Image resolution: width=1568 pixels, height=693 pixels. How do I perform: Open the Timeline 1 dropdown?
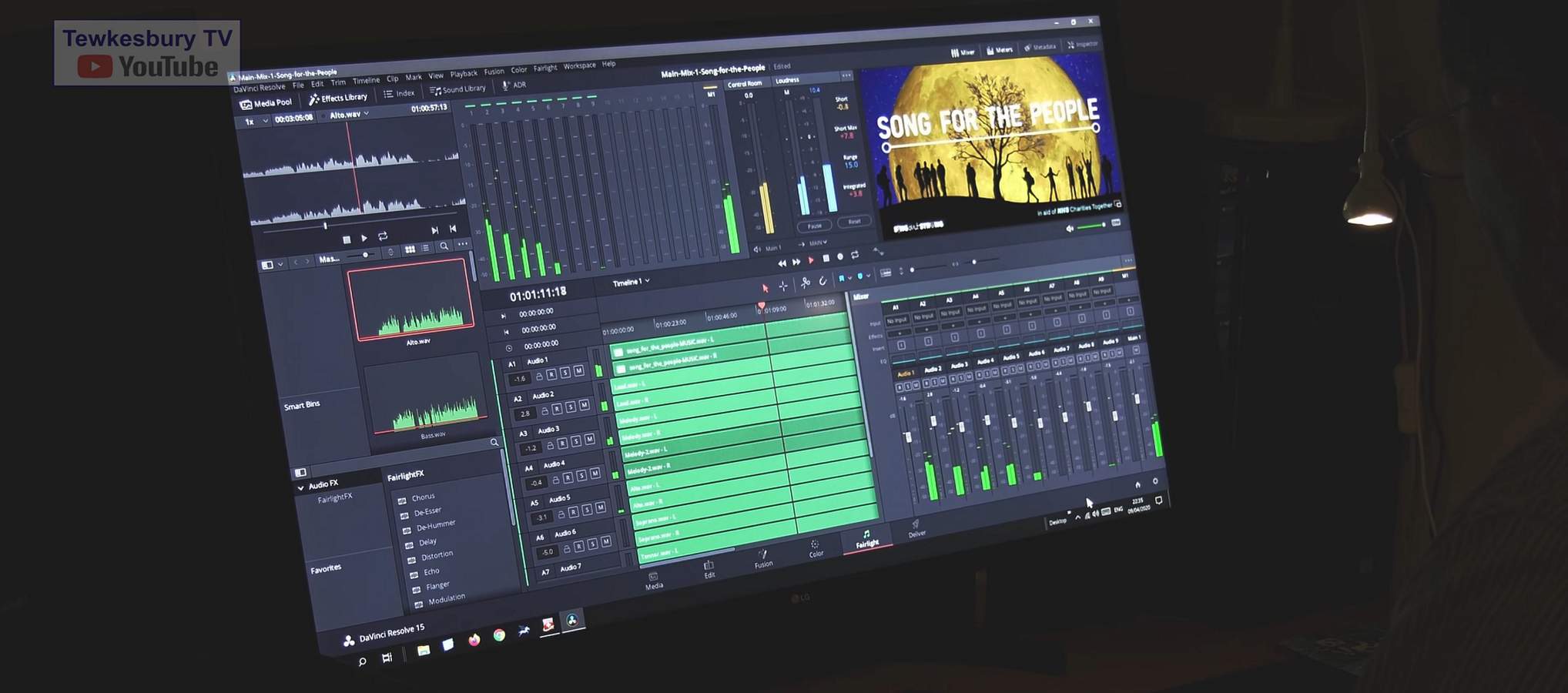click(x=631, y=283)
